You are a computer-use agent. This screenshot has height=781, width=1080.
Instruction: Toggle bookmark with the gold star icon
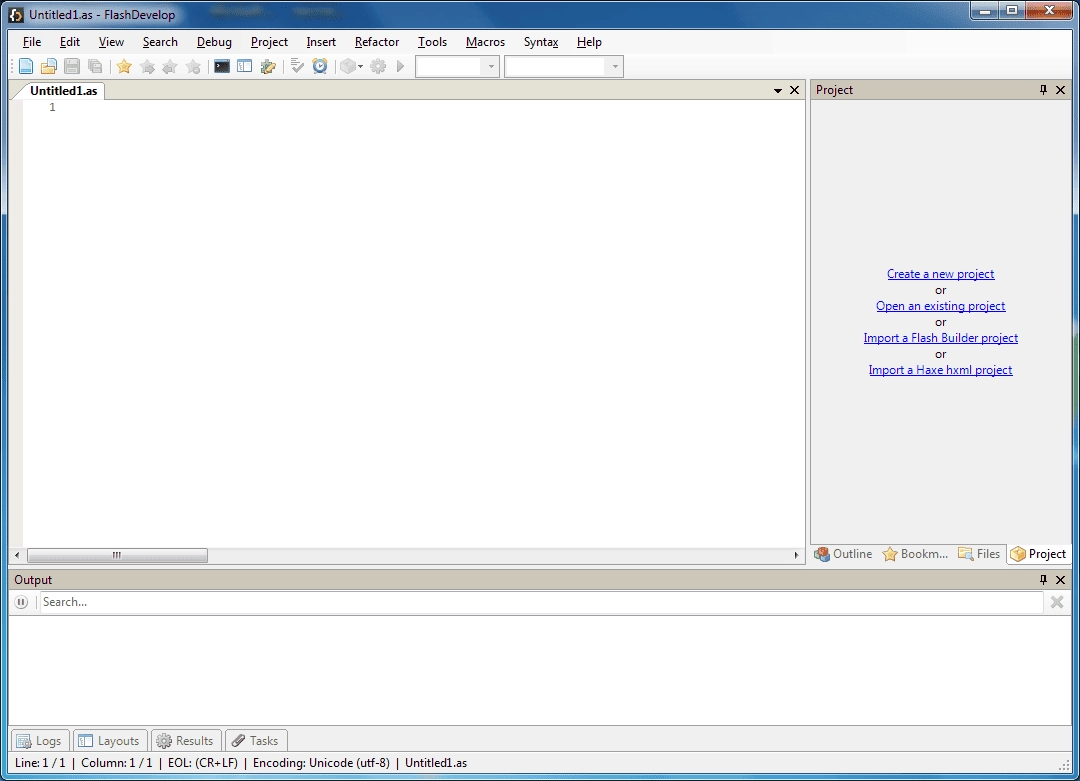pyautogui.click(x=124, y=66)
